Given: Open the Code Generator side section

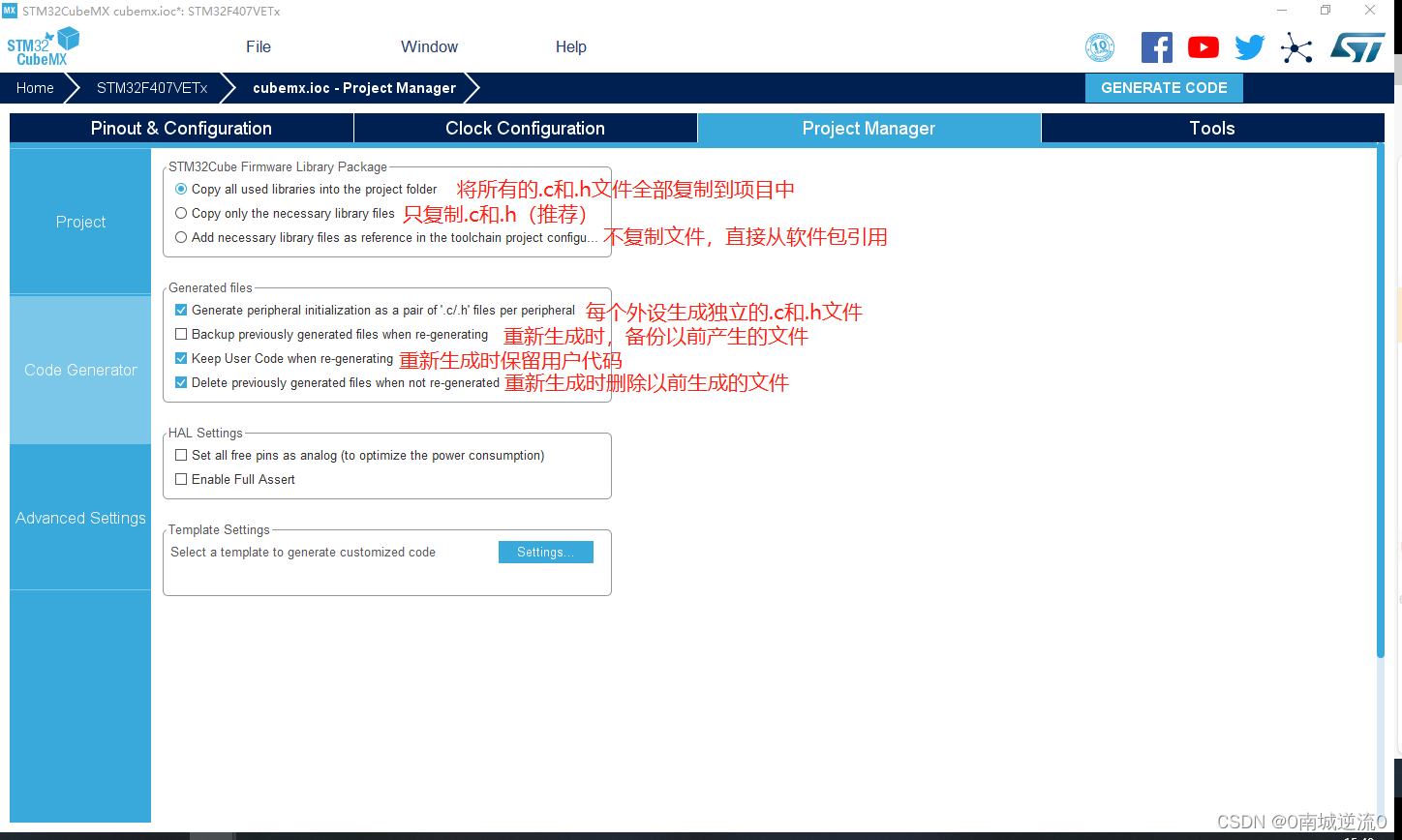Looking at the screenshot, I should click(x=80, y=370).
